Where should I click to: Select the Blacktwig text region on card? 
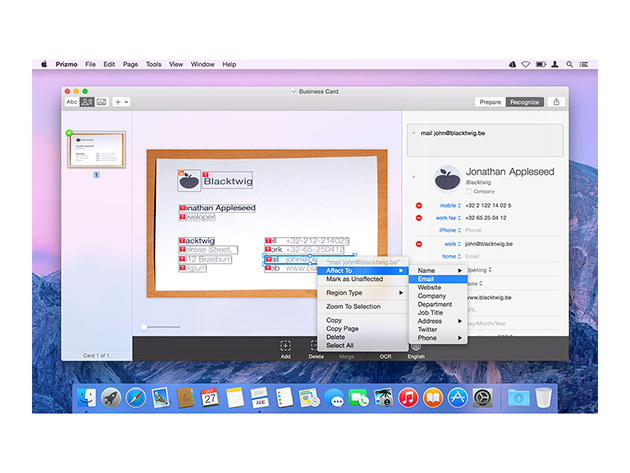click(x=228, y=181)
